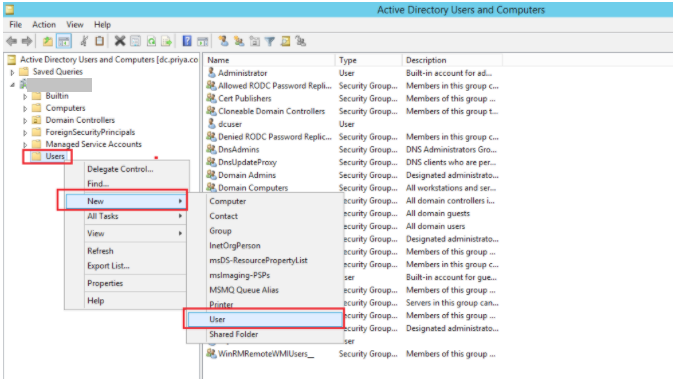Select the Users container in tree

[x=55, y=156]
